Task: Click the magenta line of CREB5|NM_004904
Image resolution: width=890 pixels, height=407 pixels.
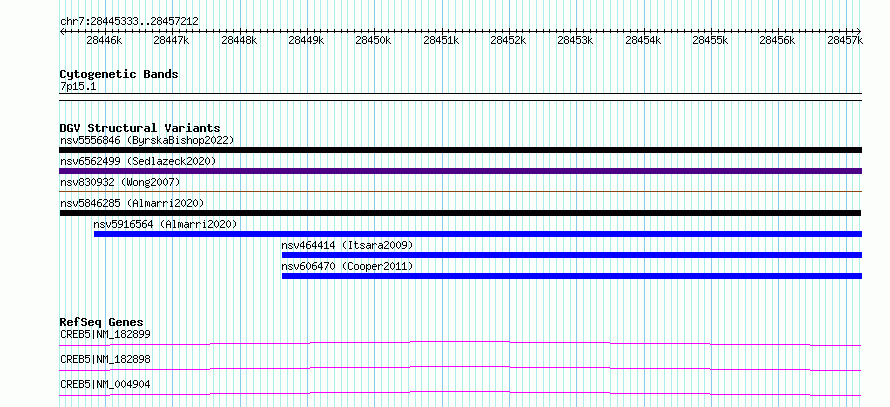Action: [x=460, y=393]
